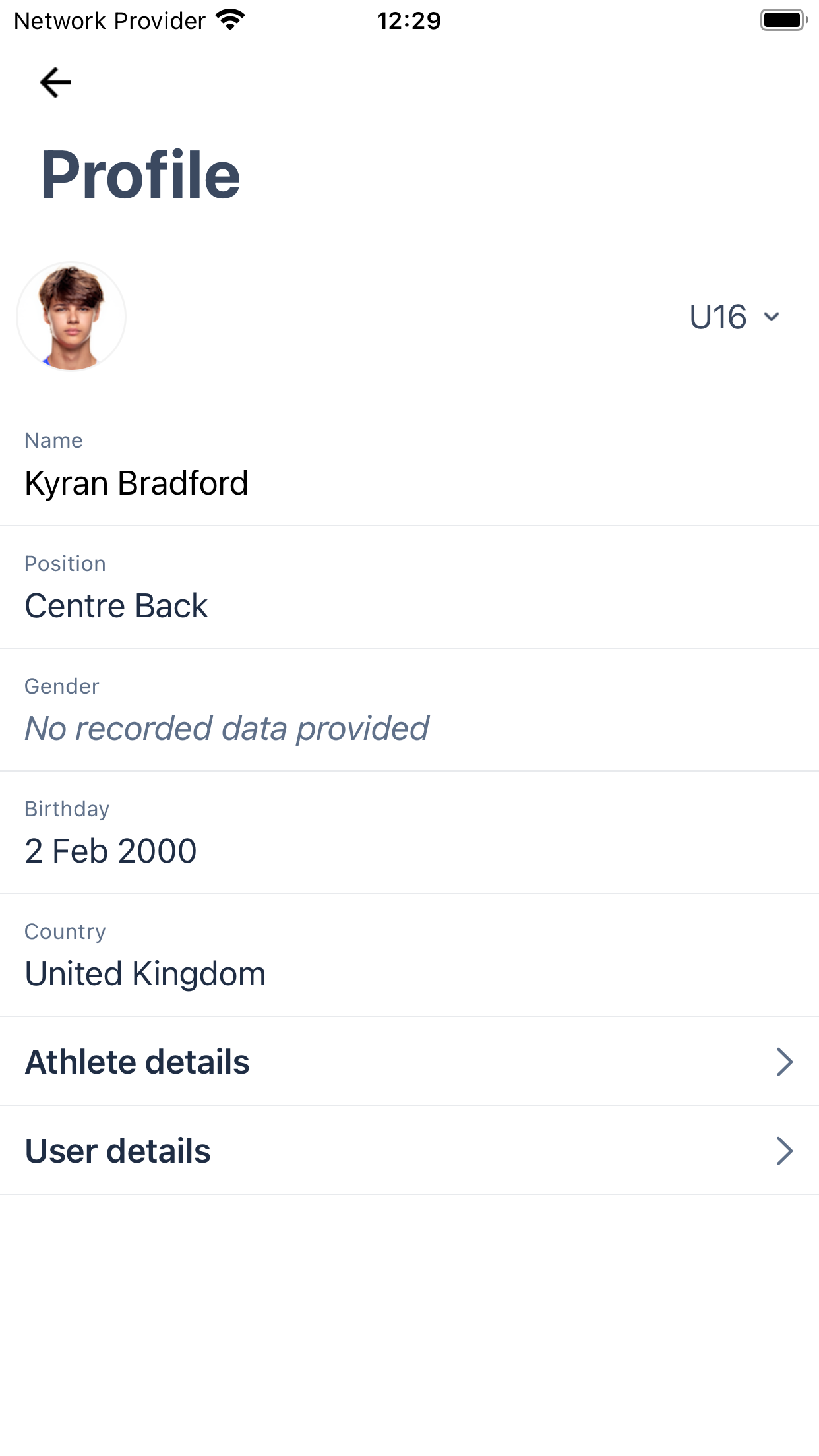Select the Name field Kyran Bradford

pyautogui.click(x=409, y=464)
